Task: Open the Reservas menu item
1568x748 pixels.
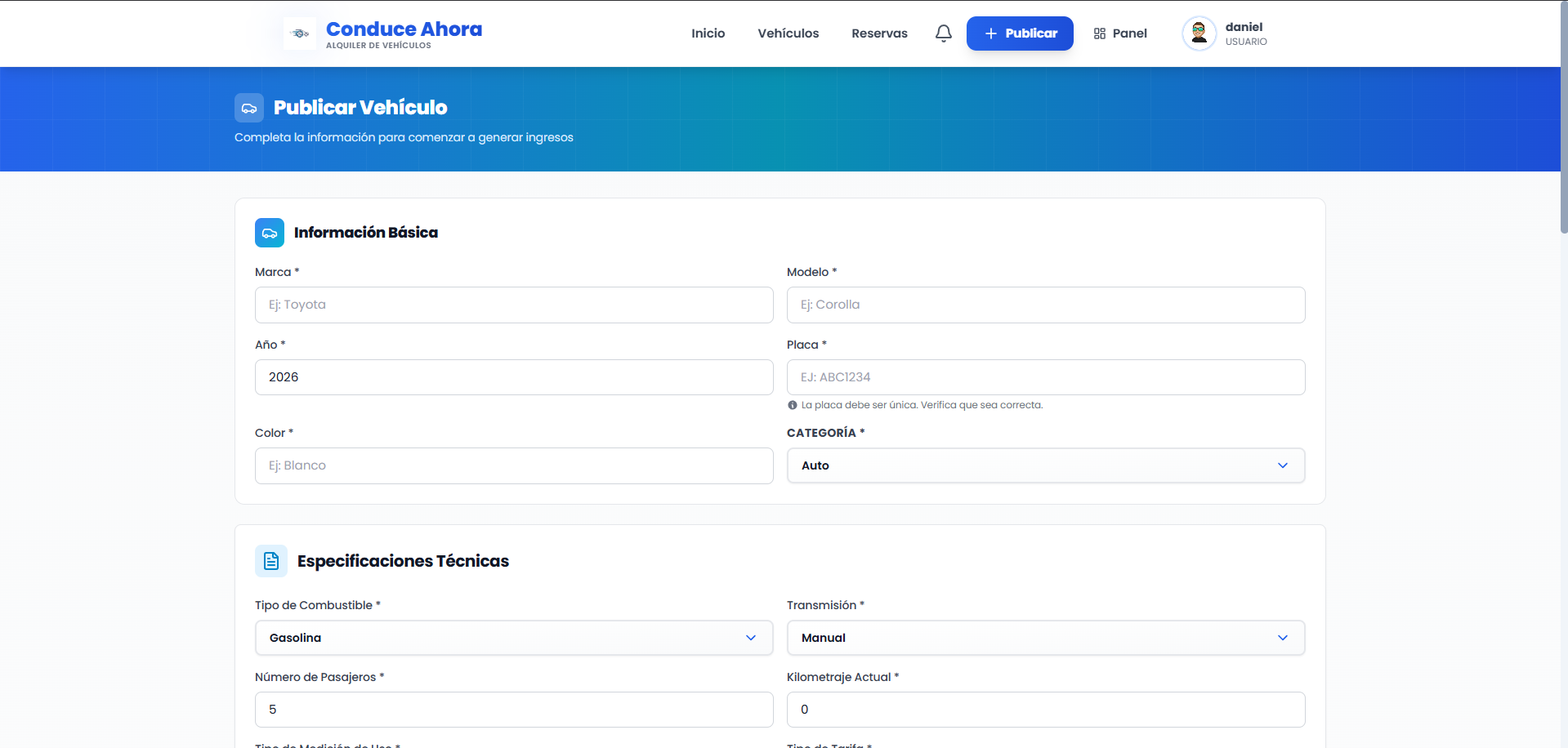Action: click(x=879, y=33)
